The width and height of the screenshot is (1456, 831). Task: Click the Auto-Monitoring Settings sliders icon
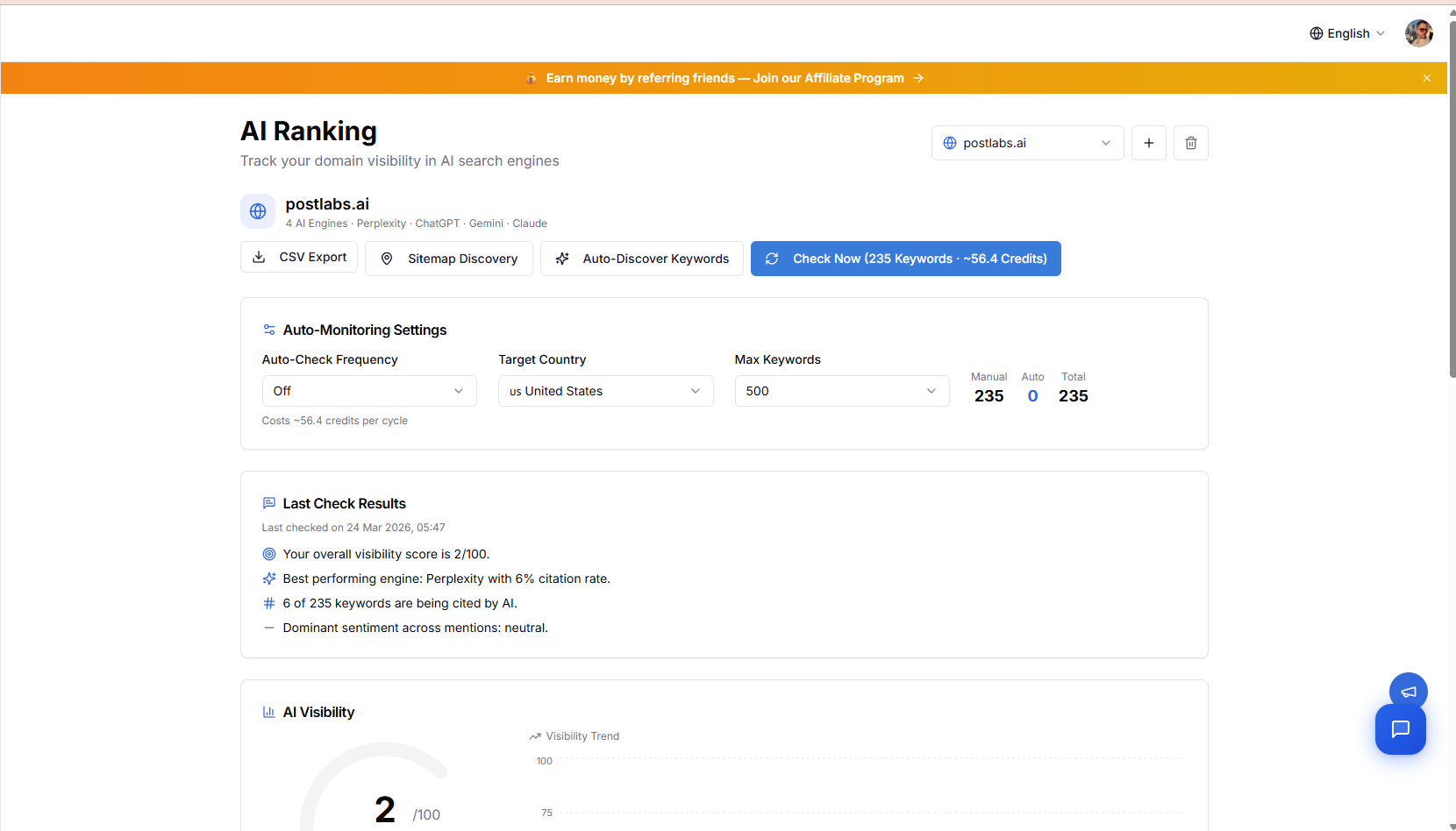click(269, 330)
